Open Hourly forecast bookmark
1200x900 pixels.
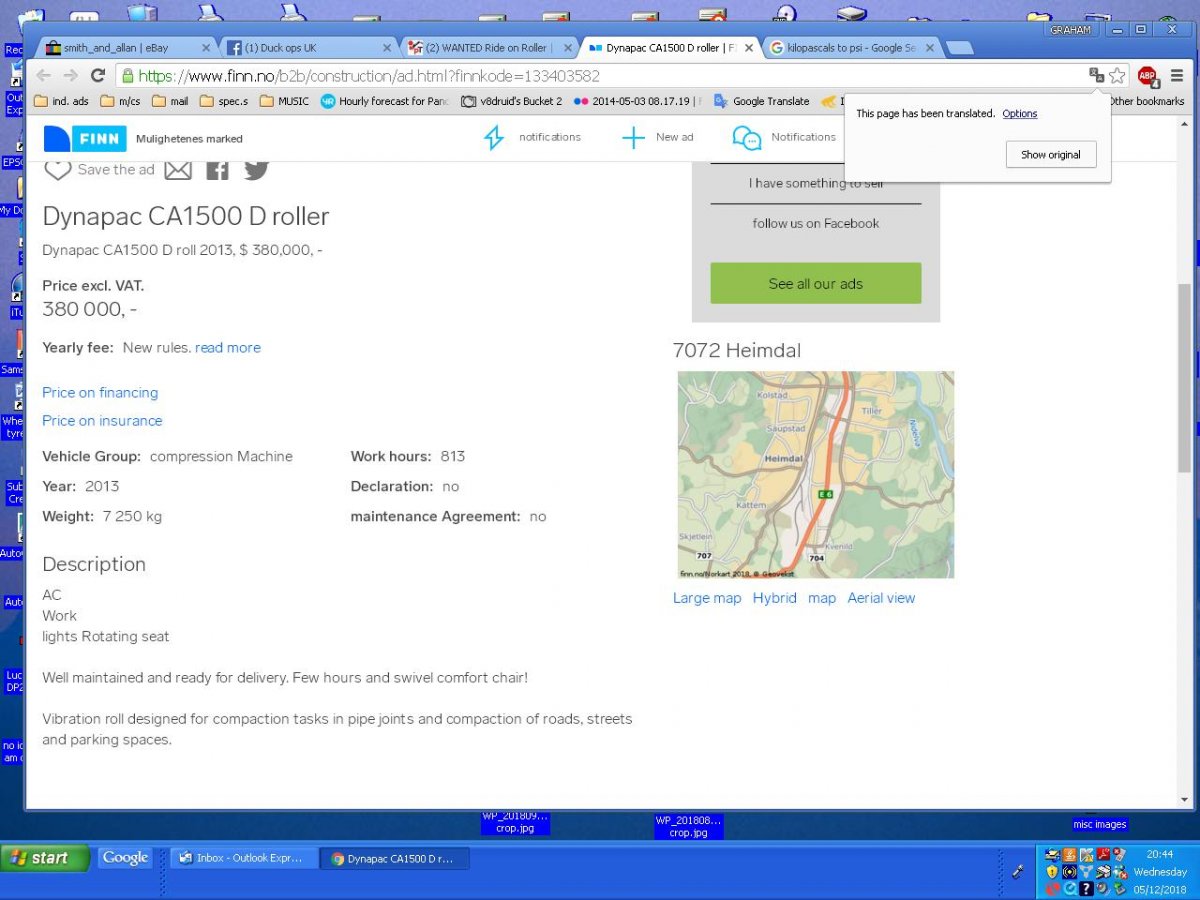tap(385, 101)
